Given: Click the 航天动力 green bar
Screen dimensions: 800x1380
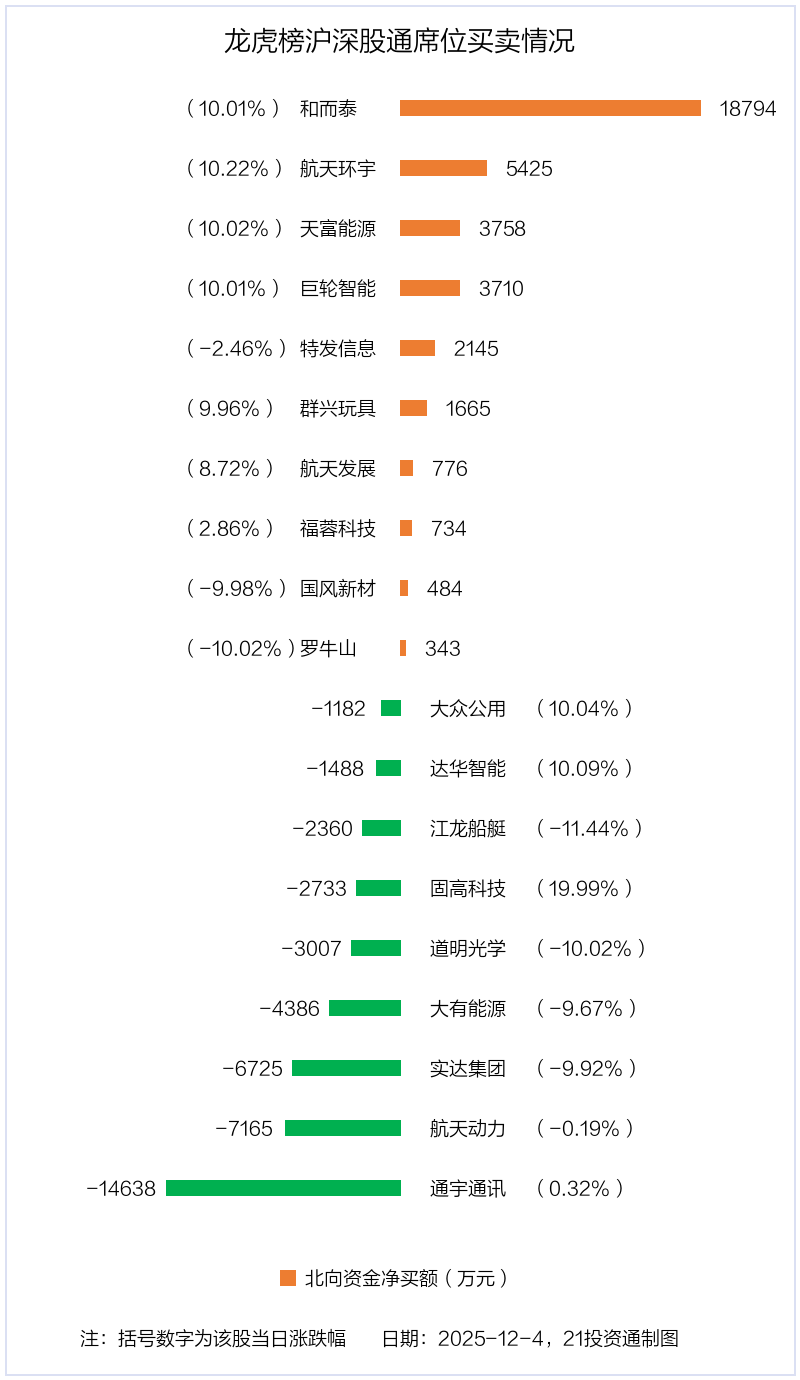Looking at the screenshot, I should coord(343,1128).
